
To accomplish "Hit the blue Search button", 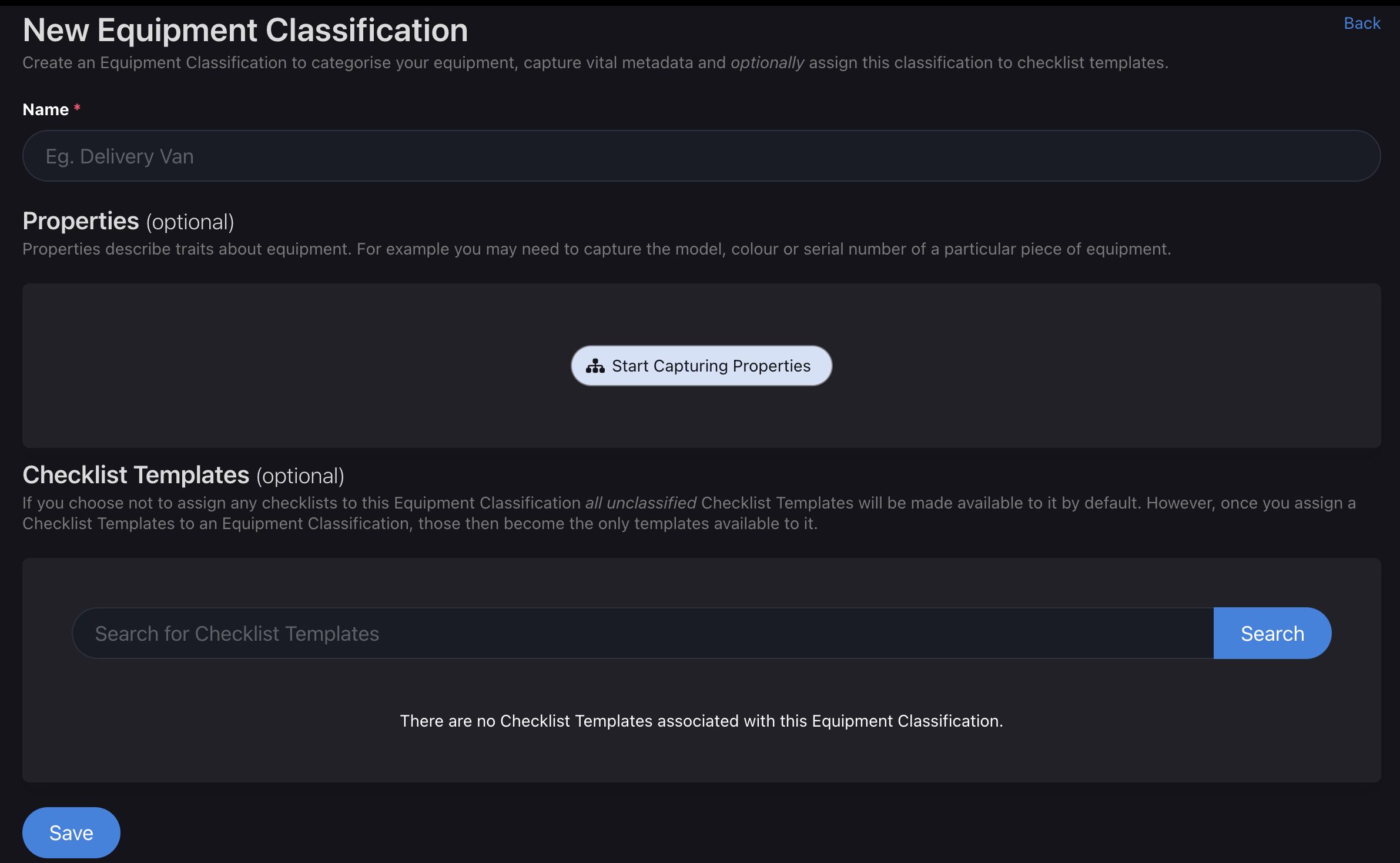I will [1272, 634].
